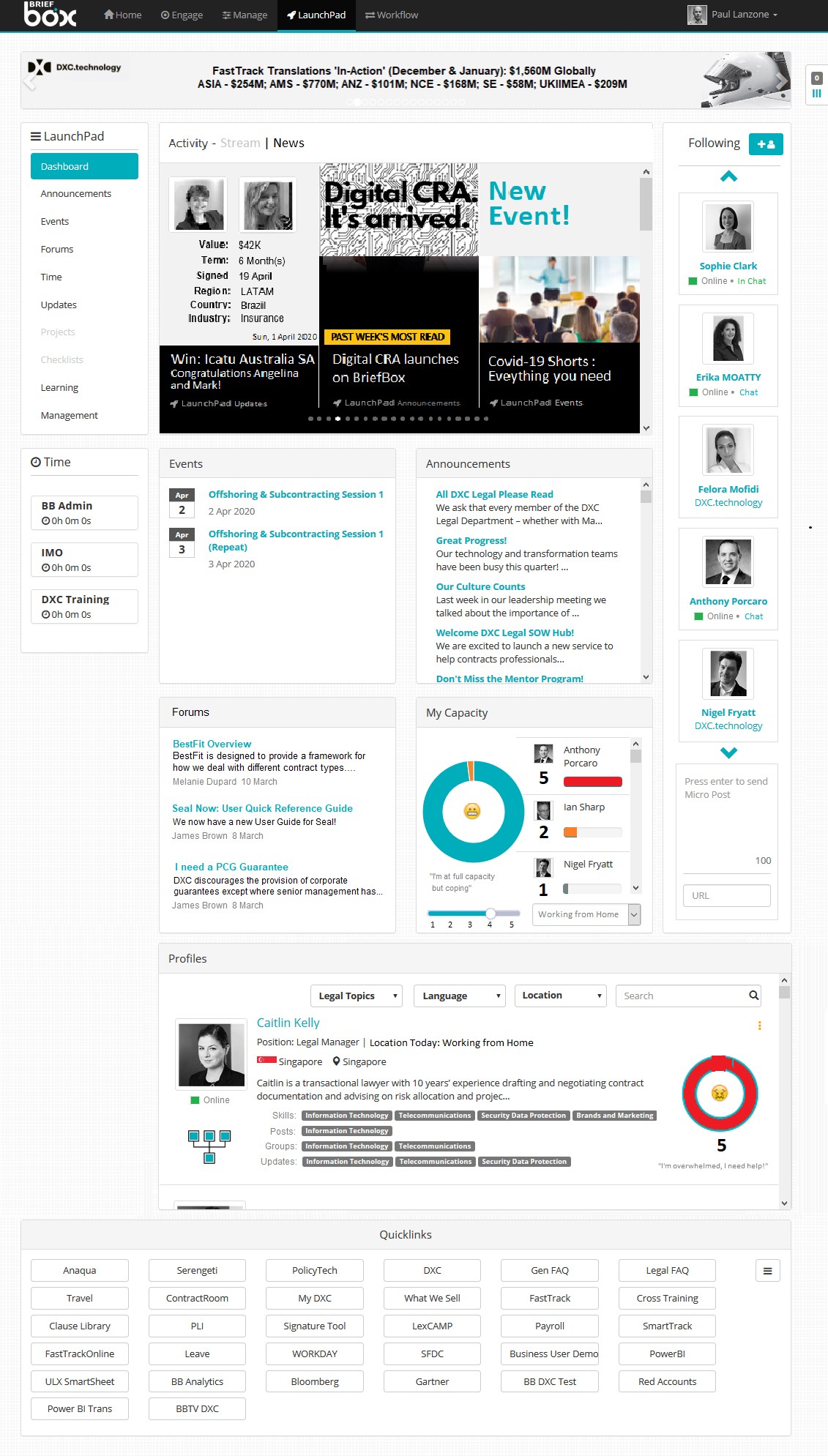Click the LaunchPad hamburger menu icon
Image resolution: width=828 pixels, height=1456 pixels.
click(x=35, y=136)
